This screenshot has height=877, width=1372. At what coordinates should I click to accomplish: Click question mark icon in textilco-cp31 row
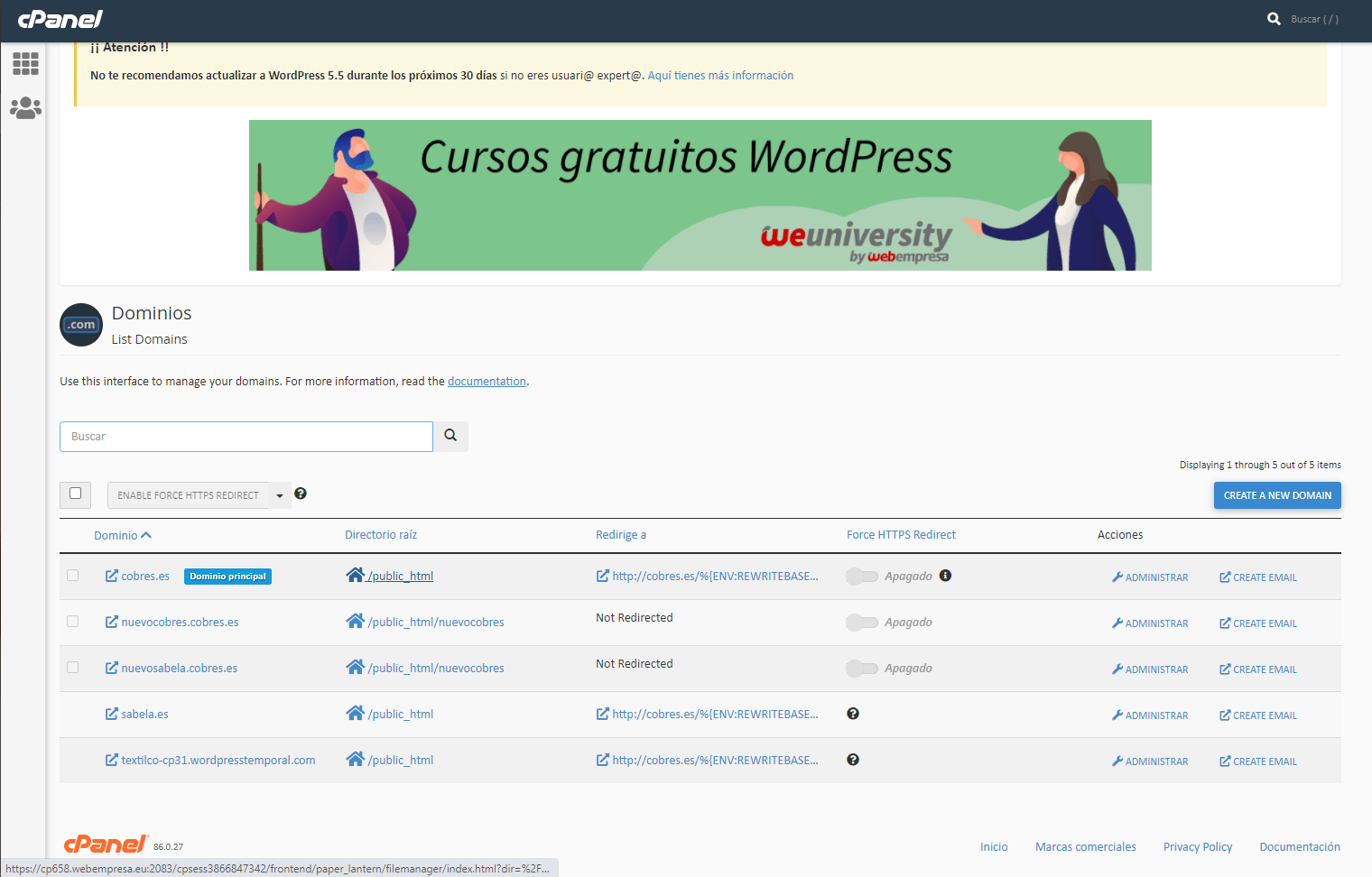(852, 760)
